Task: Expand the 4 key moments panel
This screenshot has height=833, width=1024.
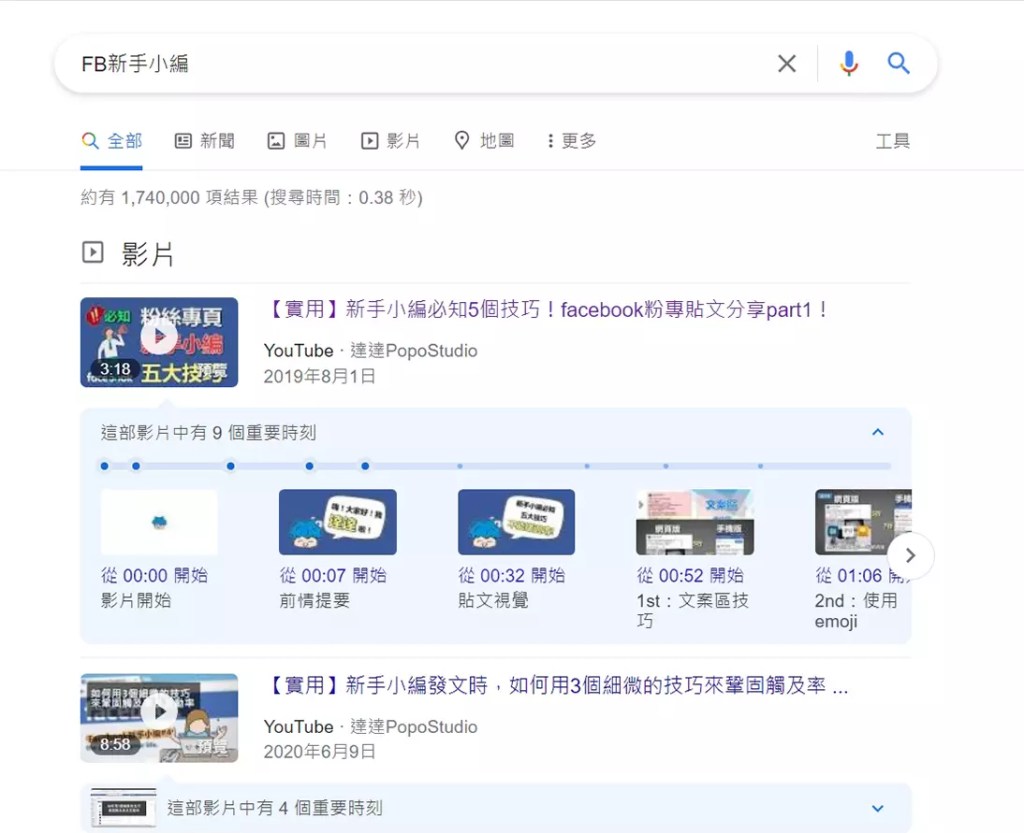Action: 877,808
